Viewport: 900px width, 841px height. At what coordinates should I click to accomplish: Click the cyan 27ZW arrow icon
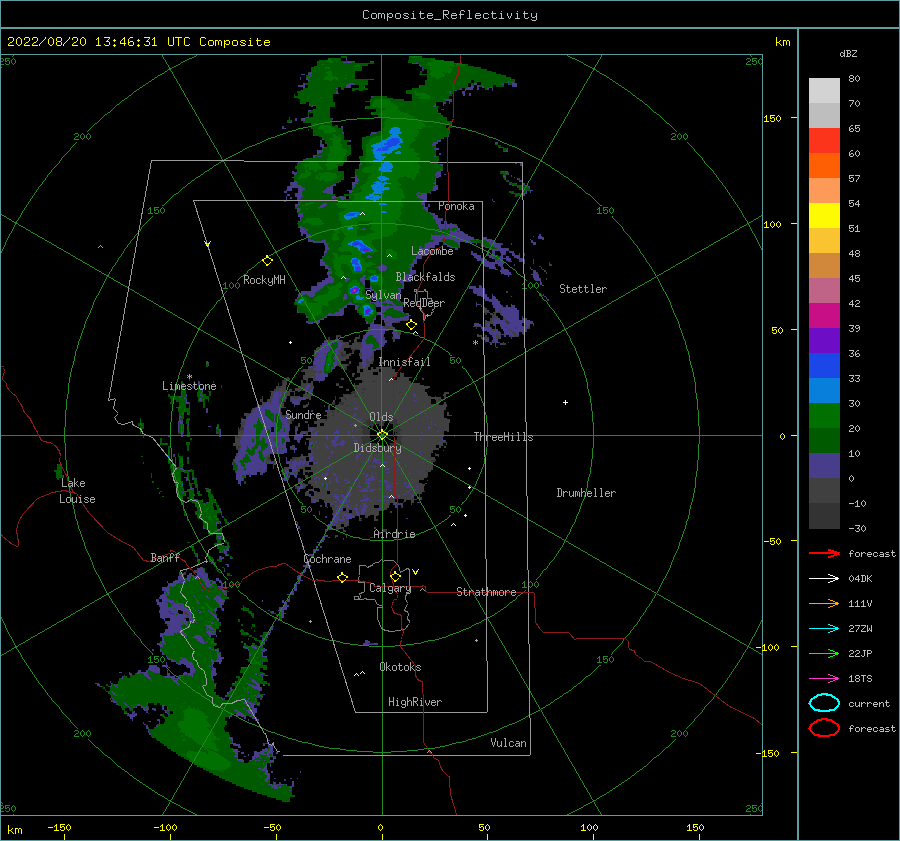click(x=824, y=629)
